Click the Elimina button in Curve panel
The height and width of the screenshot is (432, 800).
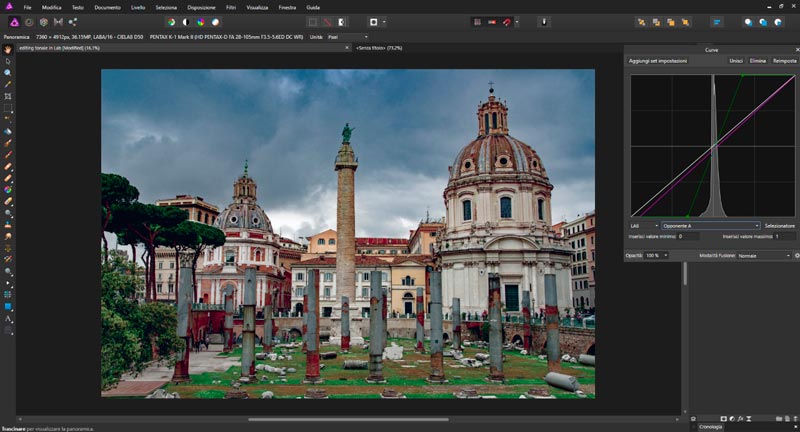pos(758,61)
